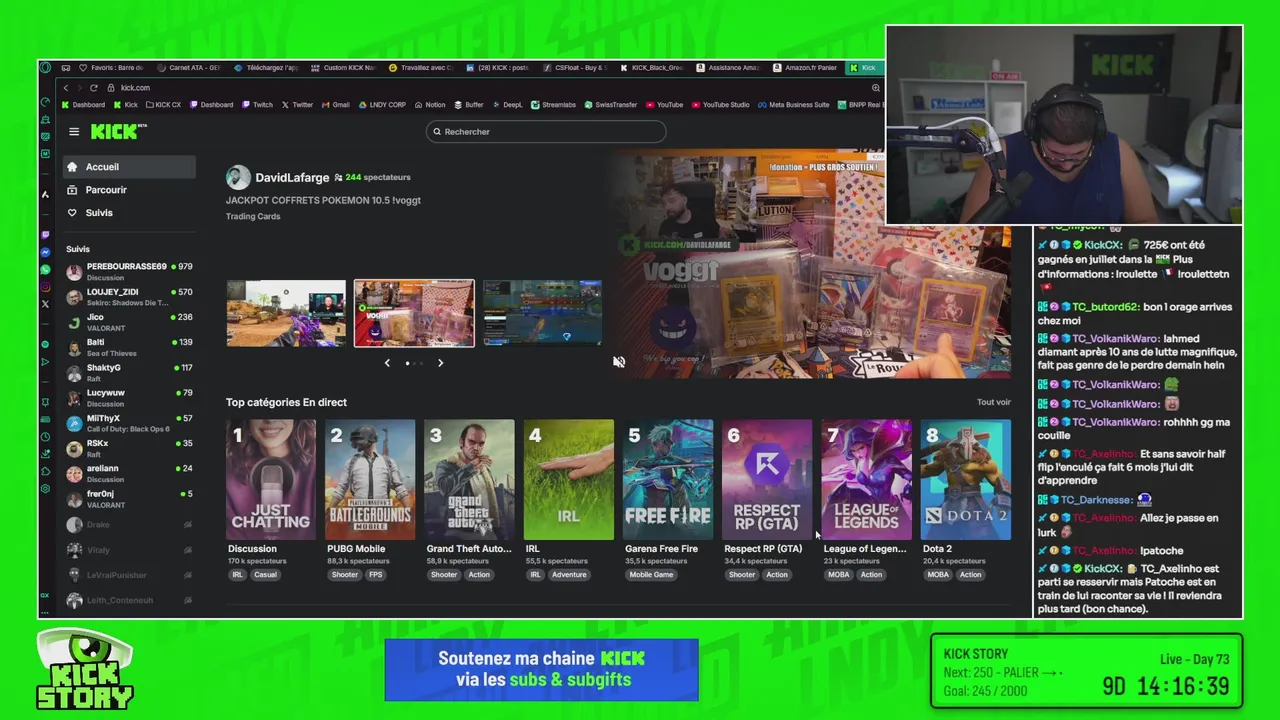
Task: Show next featured stream in carousel
Action: (440, 363)
